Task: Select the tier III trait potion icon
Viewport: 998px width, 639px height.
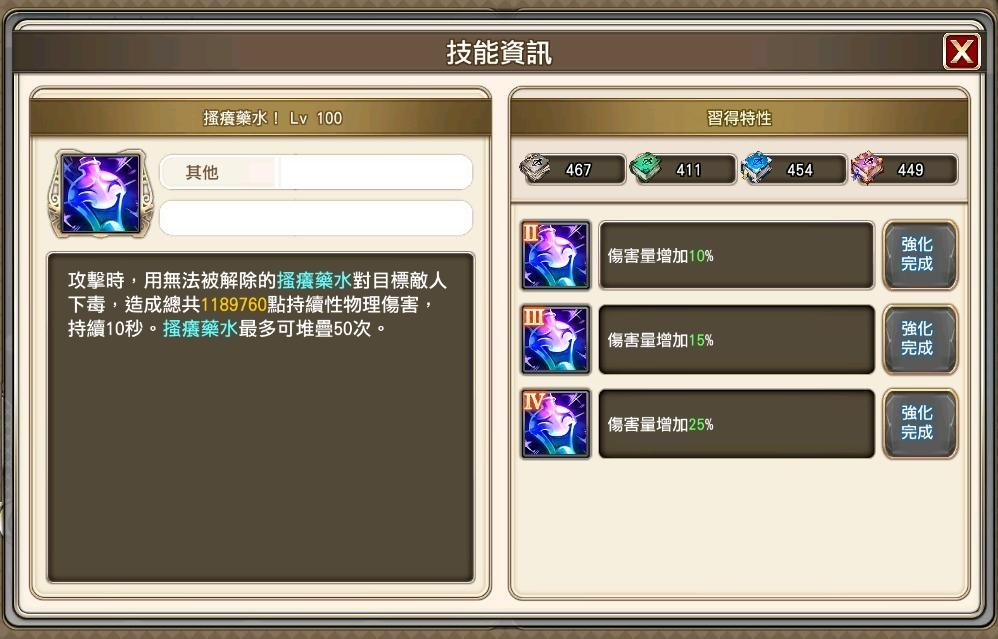Action: click(x=556, y=339)
